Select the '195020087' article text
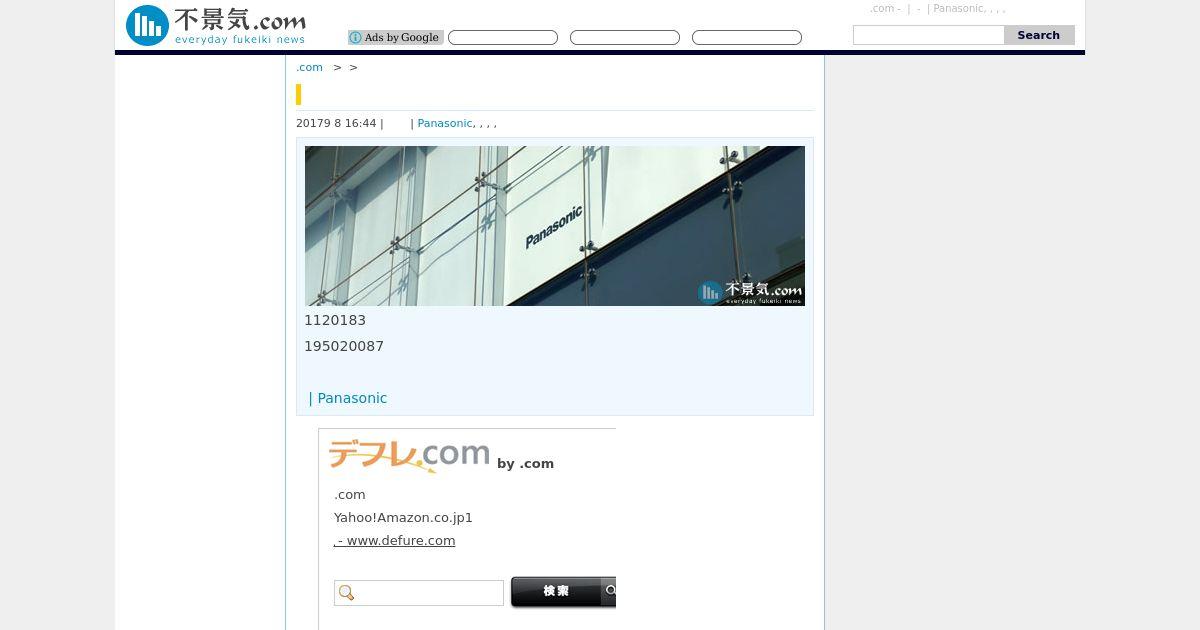This screenshot has height=630, width=1200. (x=344, y=346)
